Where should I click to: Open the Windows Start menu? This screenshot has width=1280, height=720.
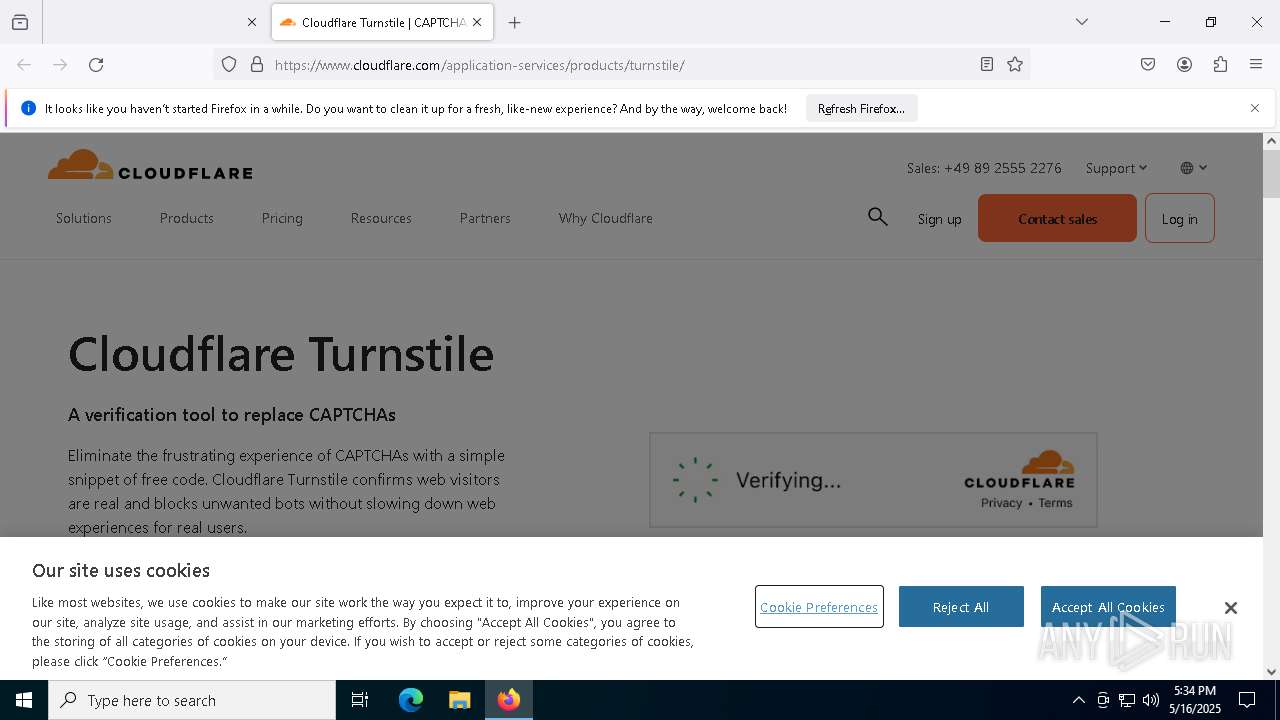[24, 700]
